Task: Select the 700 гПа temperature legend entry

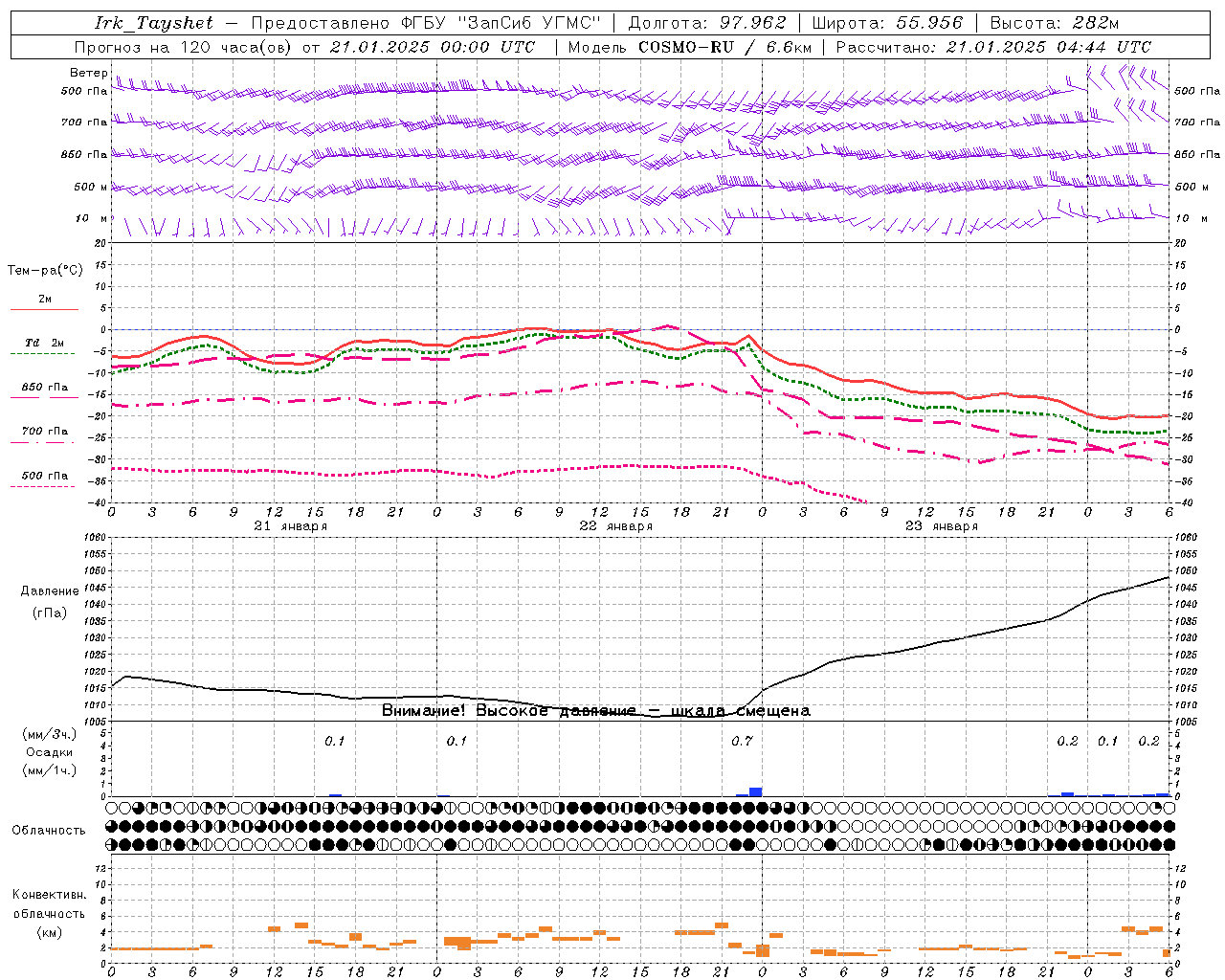Action: 44,432
